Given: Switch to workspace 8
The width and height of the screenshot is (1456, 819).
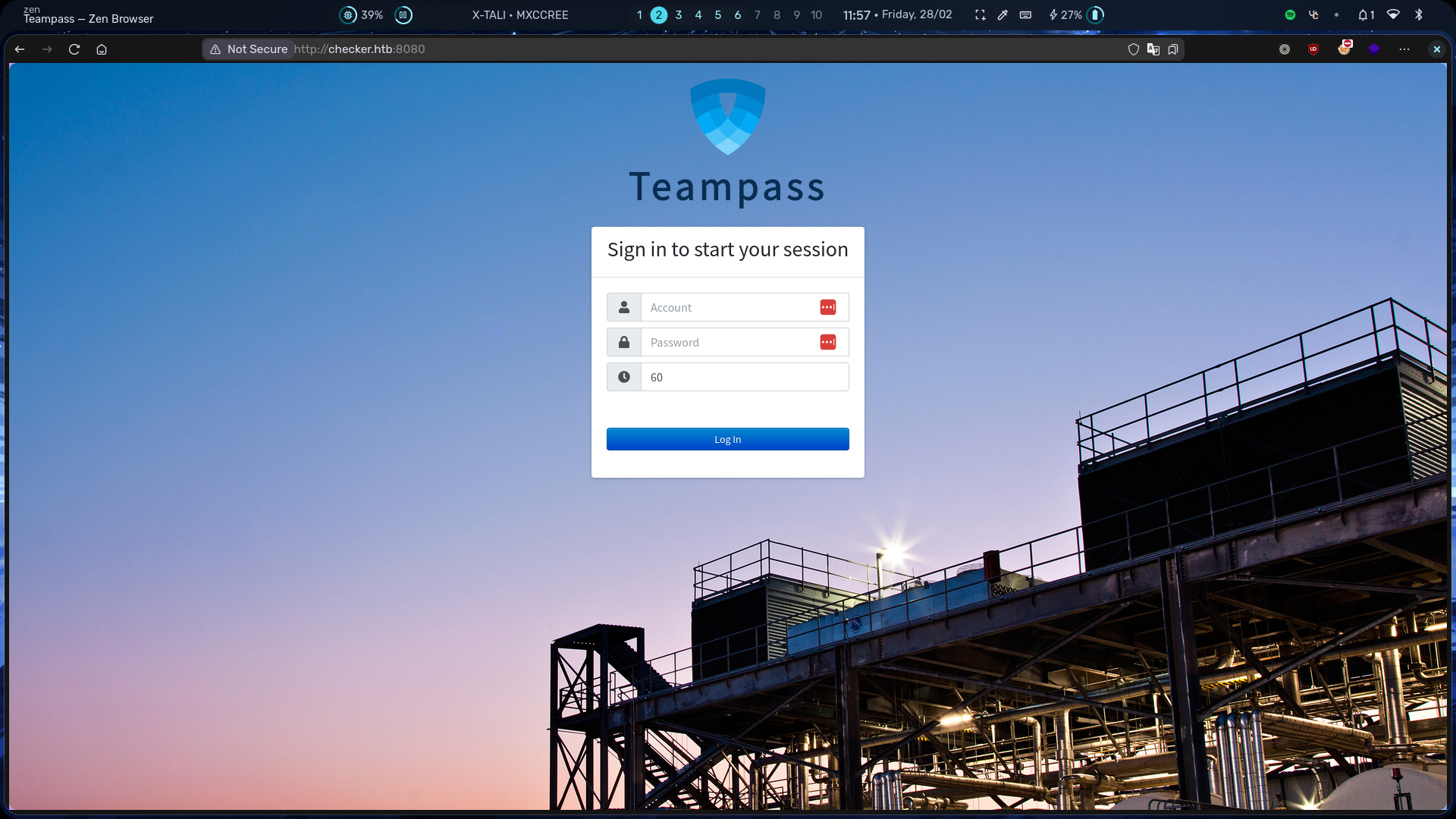Looking at the screenshot, I should [x=777, y=15].
